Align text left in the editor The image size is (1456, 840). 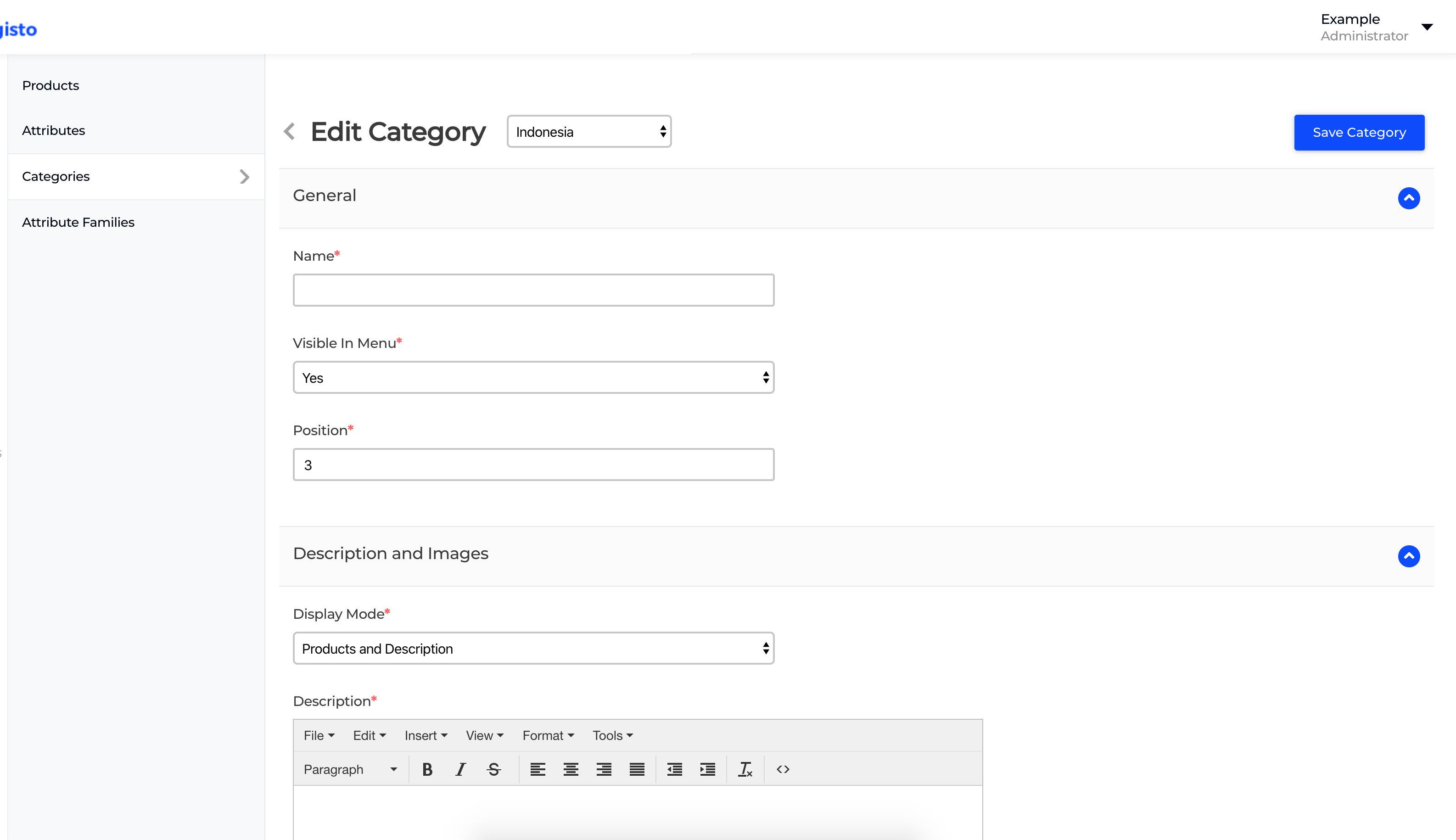tap(538, 769)
